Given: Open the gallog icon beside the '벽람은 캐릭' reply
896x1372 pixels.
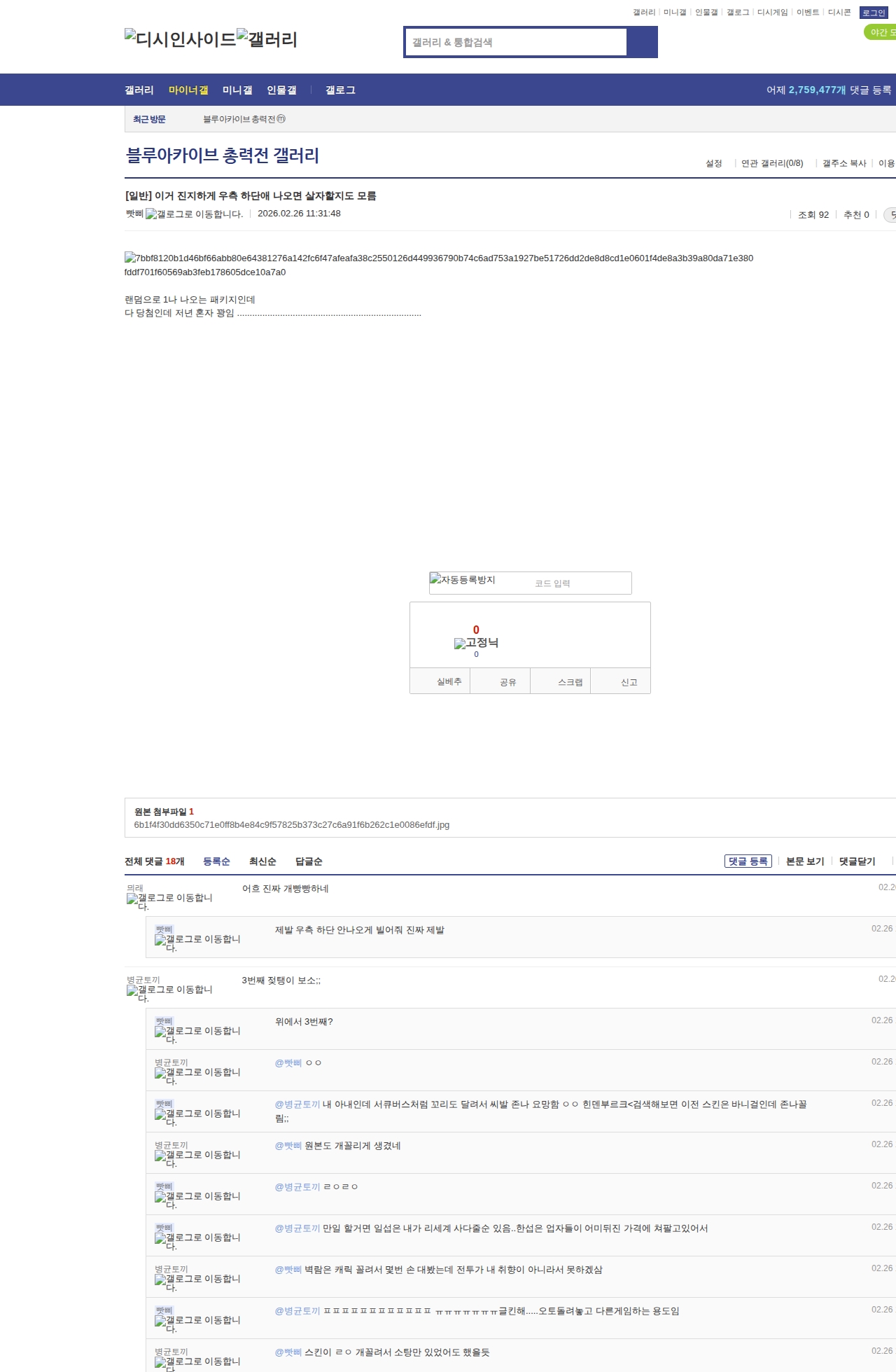Looking at the screenshot, I should 197,1283.
